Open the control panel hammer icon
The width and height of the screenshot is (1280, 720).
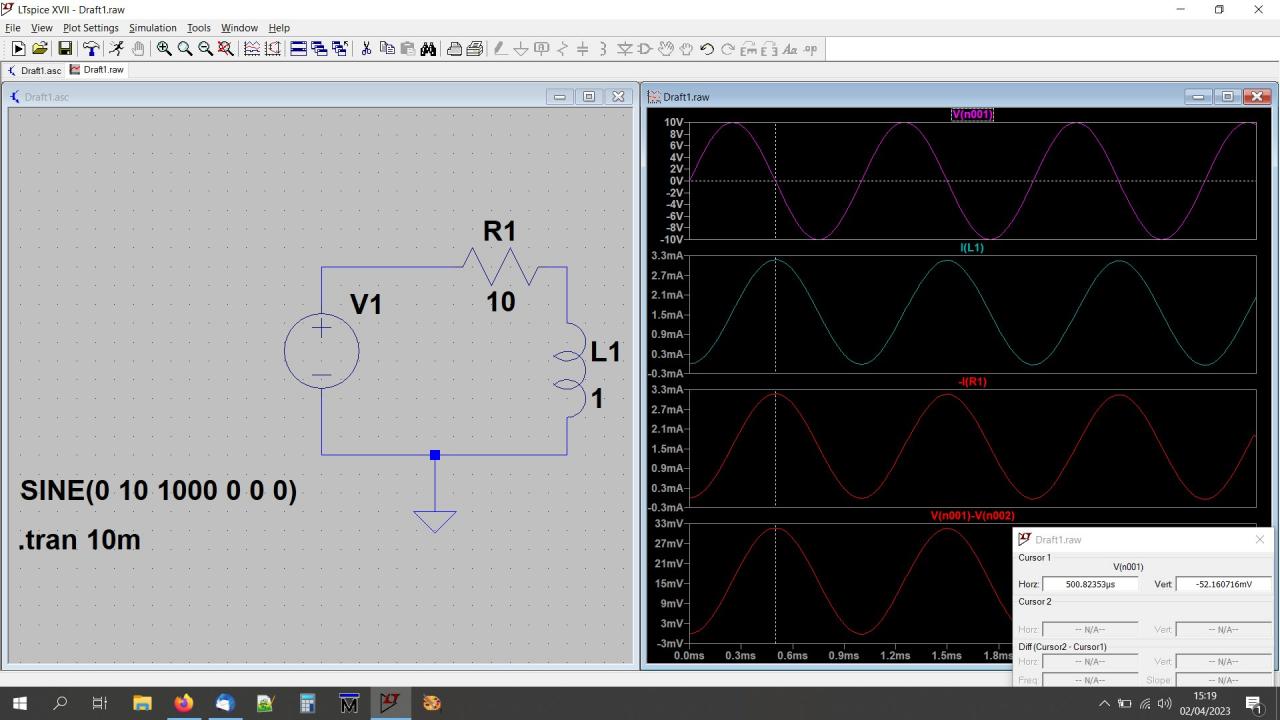pyautogui.click(x=91, y=49)
